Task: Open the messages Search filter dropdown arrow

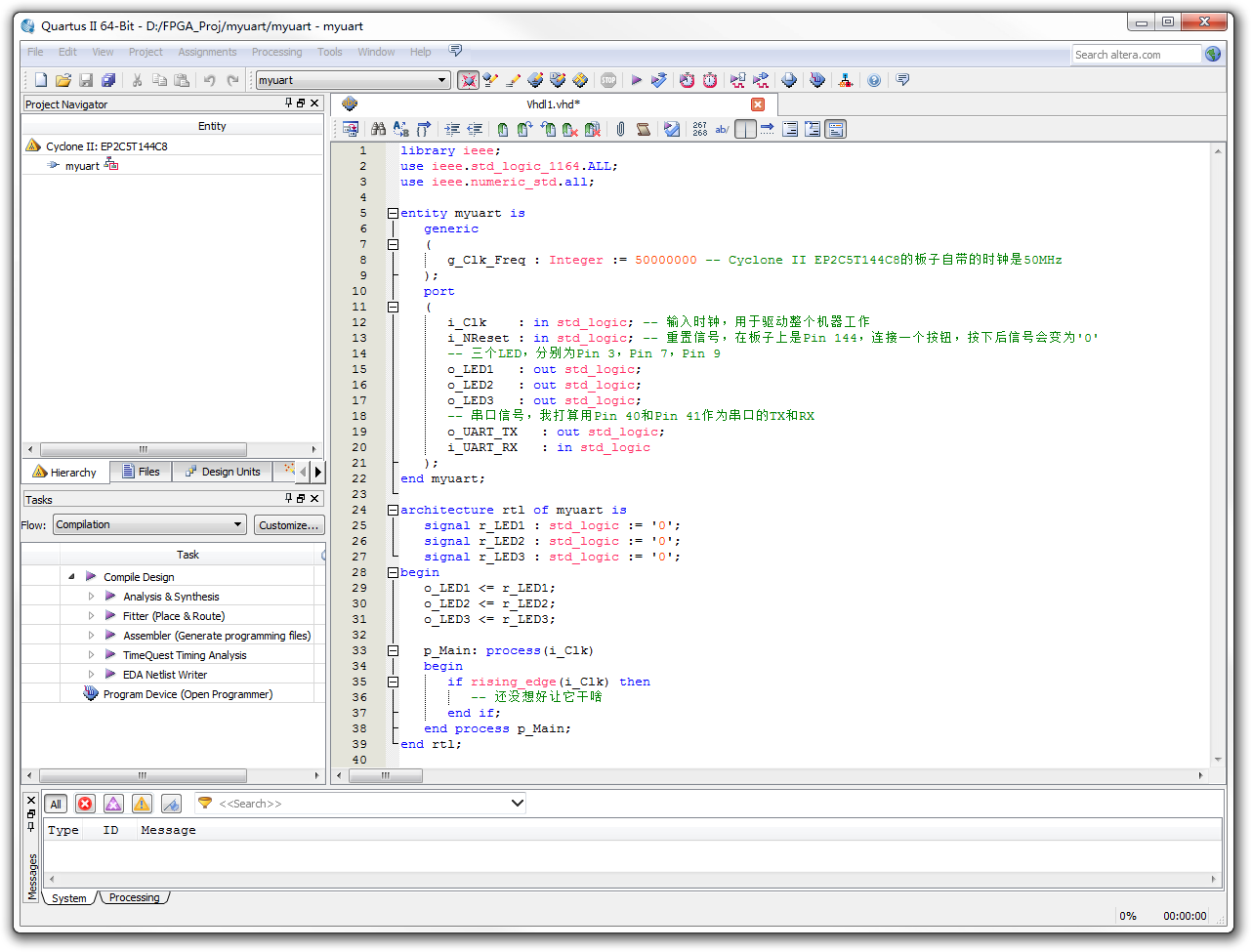Action: coord(518,804)
